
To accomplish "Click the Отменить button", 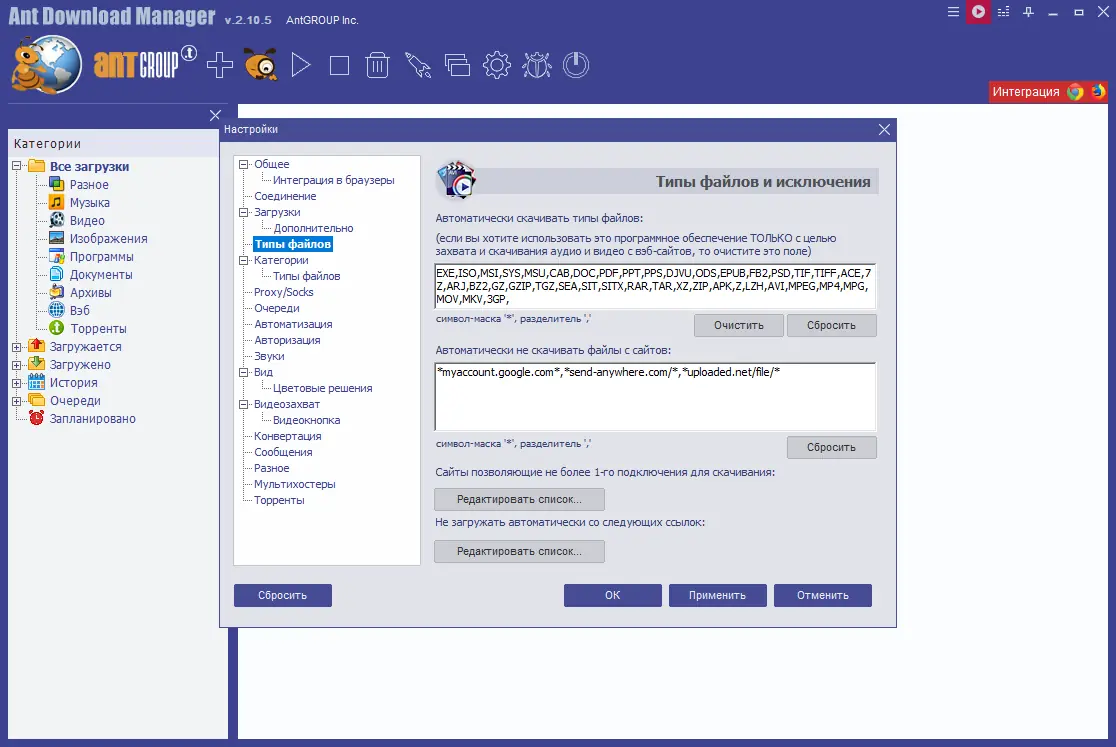I will [823, 595].
